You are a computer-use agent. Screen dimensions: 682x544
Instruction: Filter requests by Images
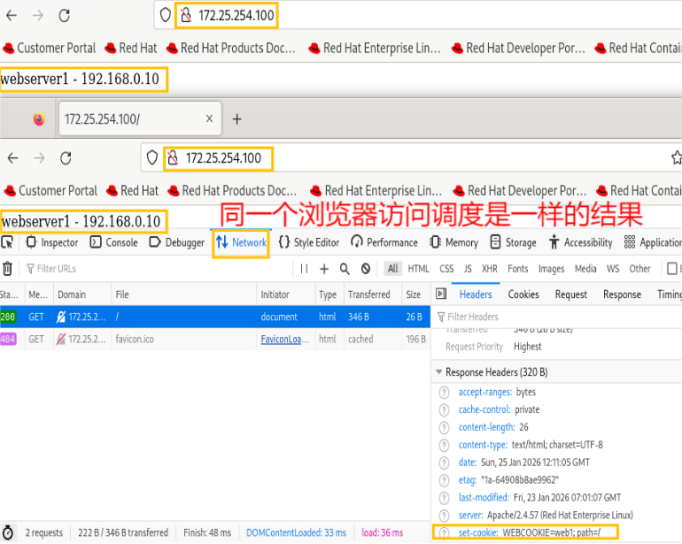[x=551, y=269]
